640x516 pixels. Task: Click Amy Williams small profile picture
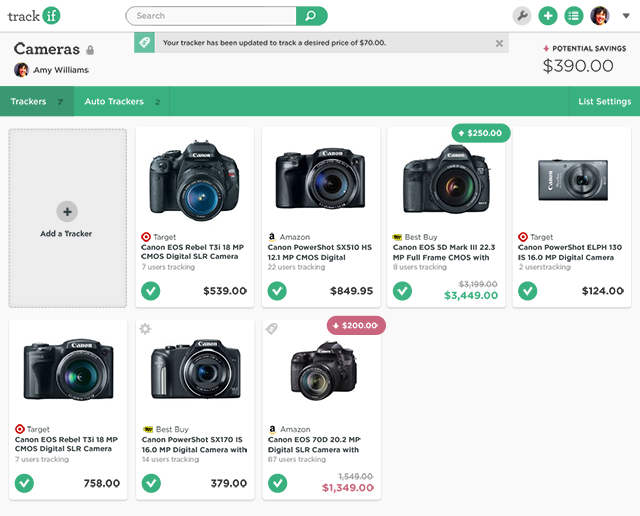click(21, 70)
